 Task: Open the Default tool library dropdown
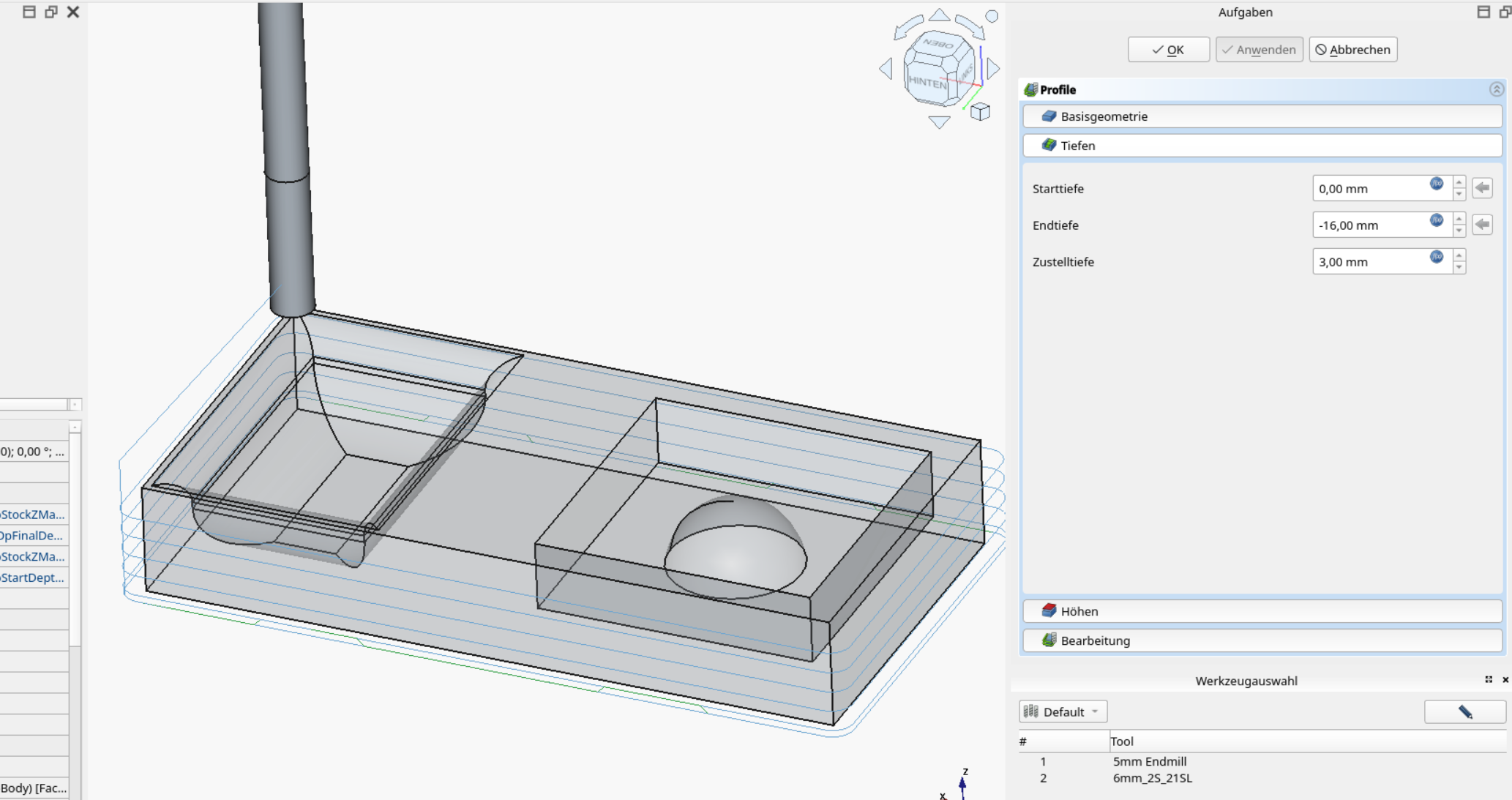pos(1063,711)
